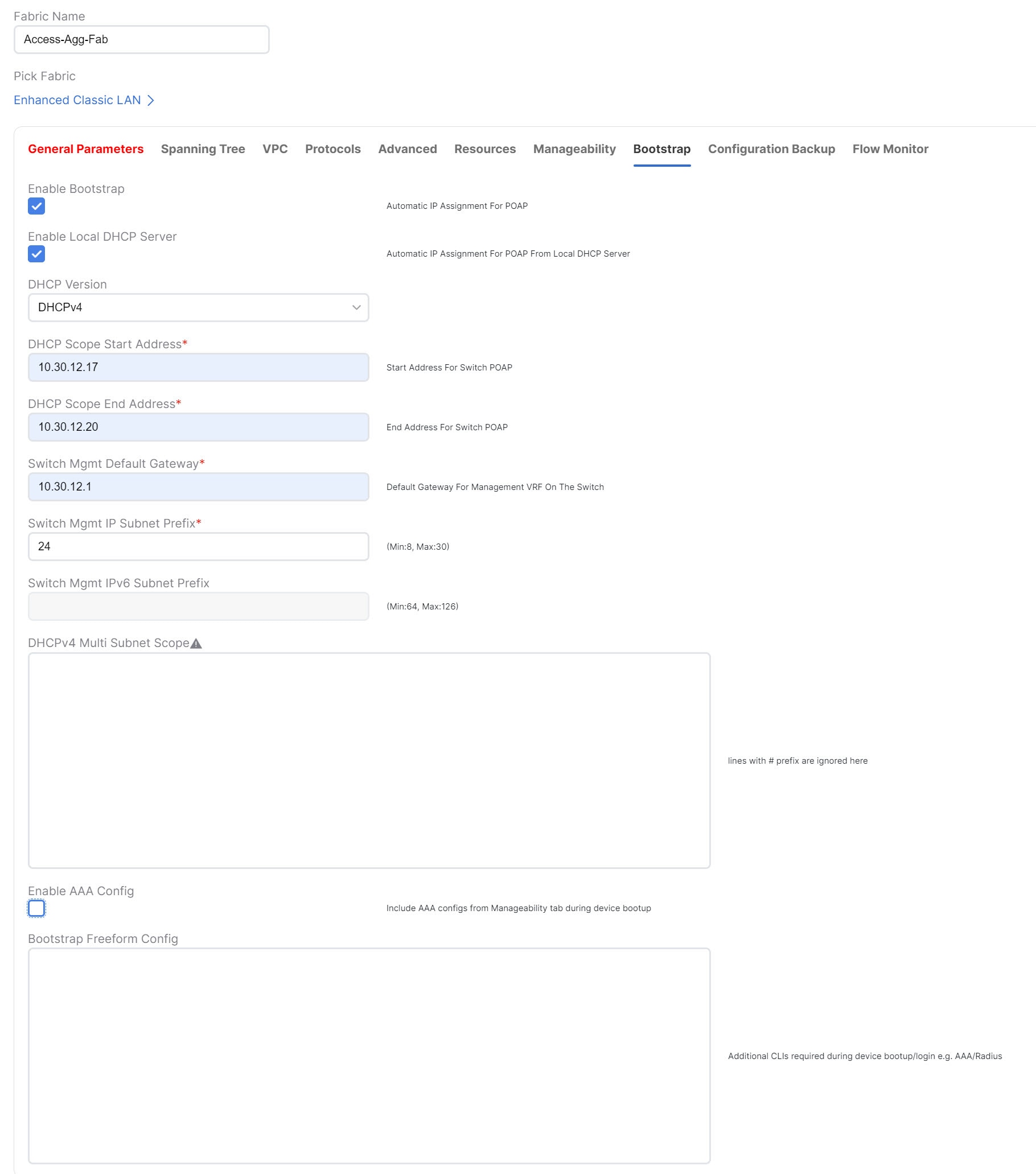This screenshot has width=1036, height=1174.
Task: Edit the Switch Mgmt Default Gateway field
Action: [198, 487]
